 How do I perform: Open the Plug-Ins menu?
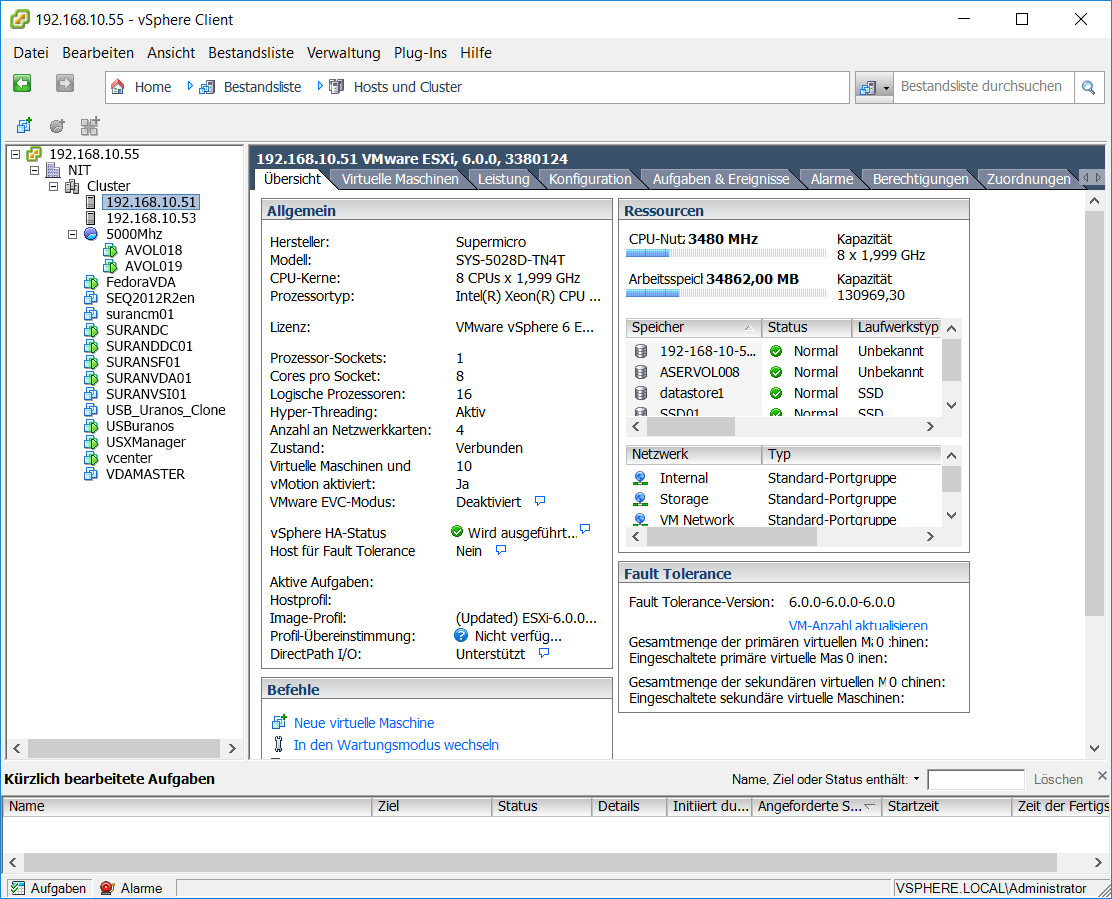pos(421,53)
